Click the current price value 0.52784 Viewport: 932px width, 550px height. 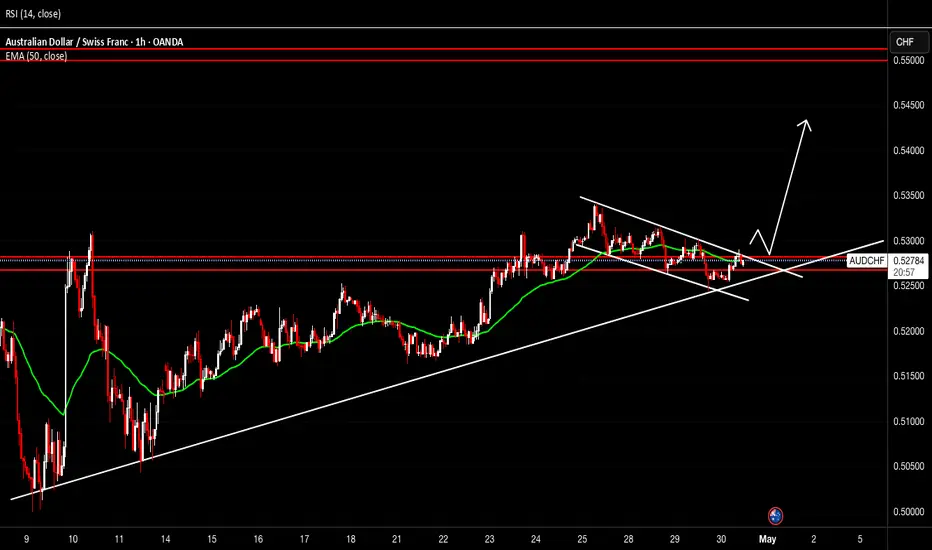(x=908, y=260)
